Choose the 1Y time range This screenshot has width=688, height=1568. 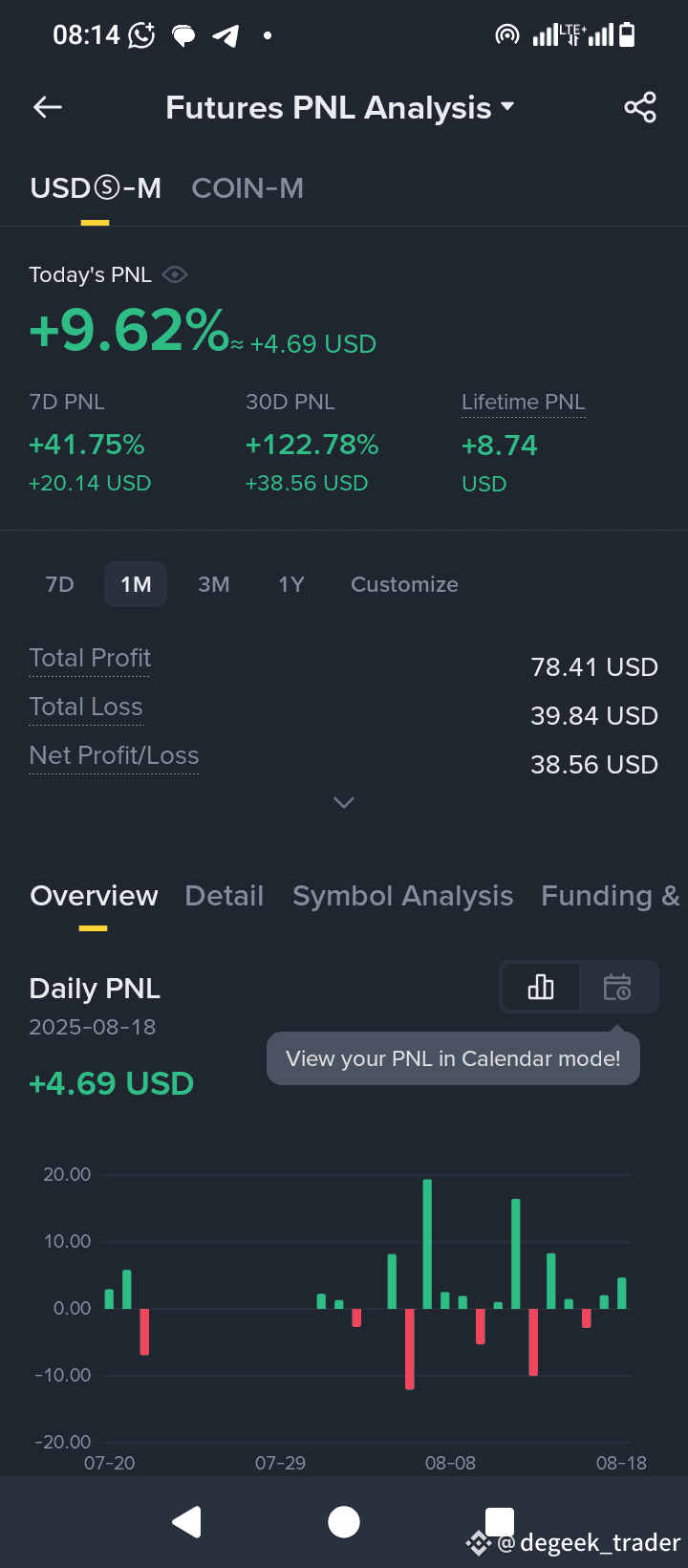291,584
